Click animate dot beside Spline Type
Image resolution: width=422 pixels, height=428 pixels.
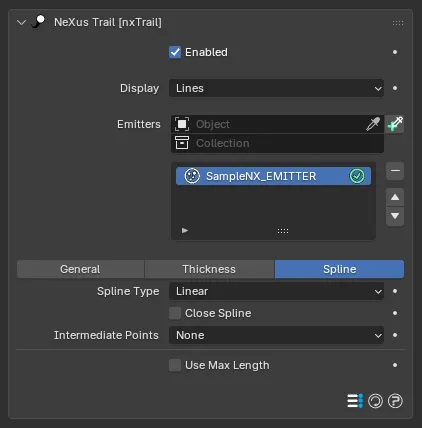[x=395, y=291]
